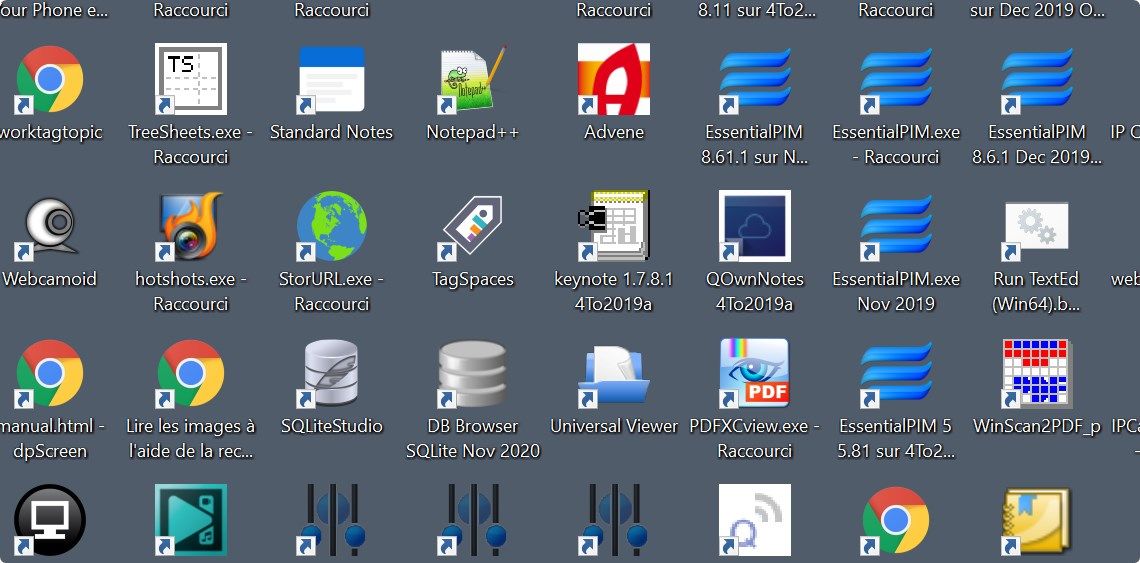Launch DB Browser SQLite Nov 2020
The height and width of the screenshot is (563, 1140).
[x=473, y=373]
